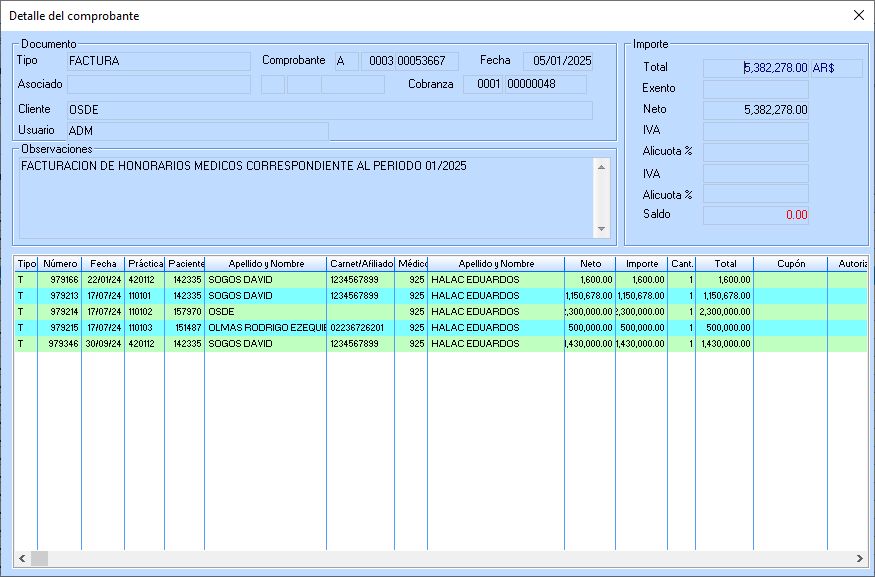The width and height of the screenshot is (875, 577).
Task: Click the Práctica cell 110101
Action: pyautogui.click(x=145, y=296)
